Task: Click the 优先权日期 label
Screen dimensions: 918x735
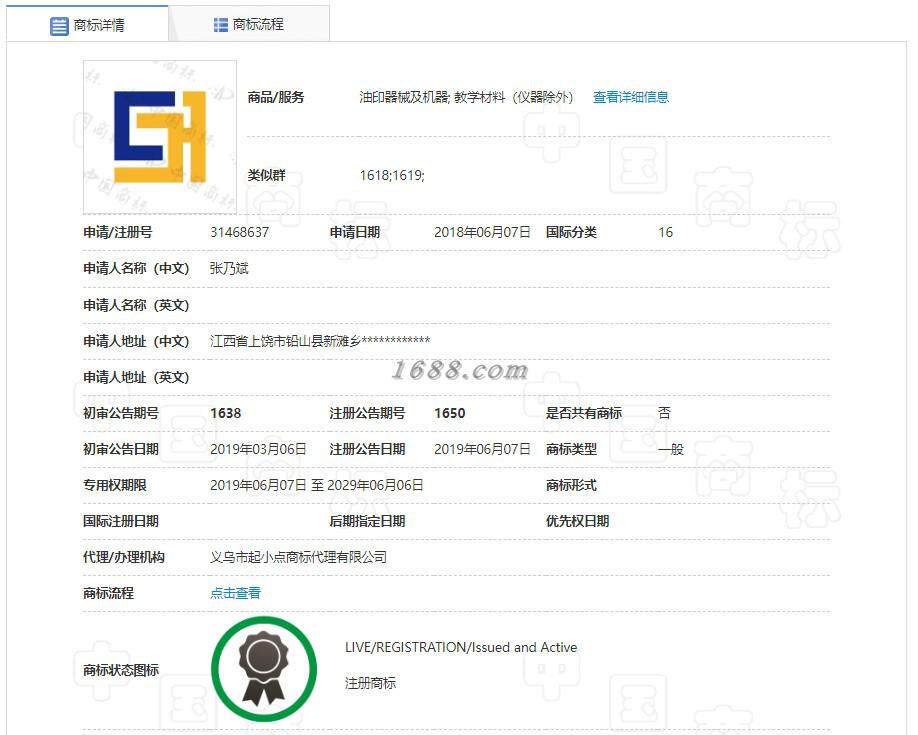Action: click(x=577, y=521)
